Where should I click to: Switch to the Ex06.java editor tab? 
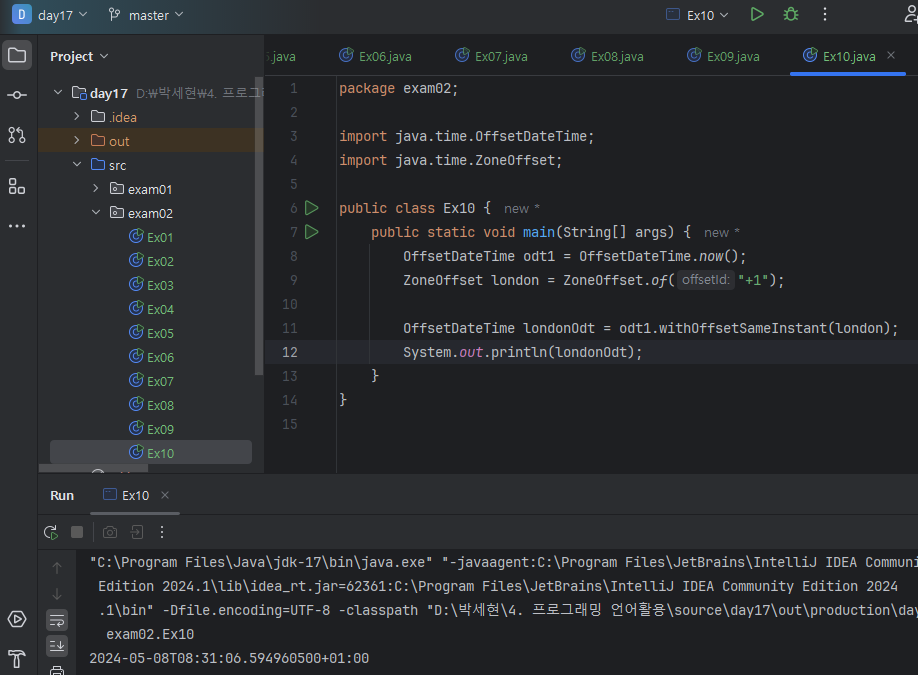[375, 56]
